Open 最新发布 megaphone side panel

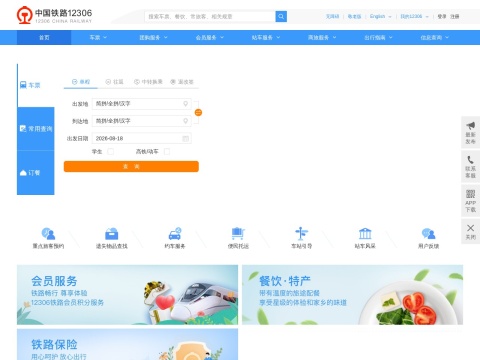click(470, 133)
